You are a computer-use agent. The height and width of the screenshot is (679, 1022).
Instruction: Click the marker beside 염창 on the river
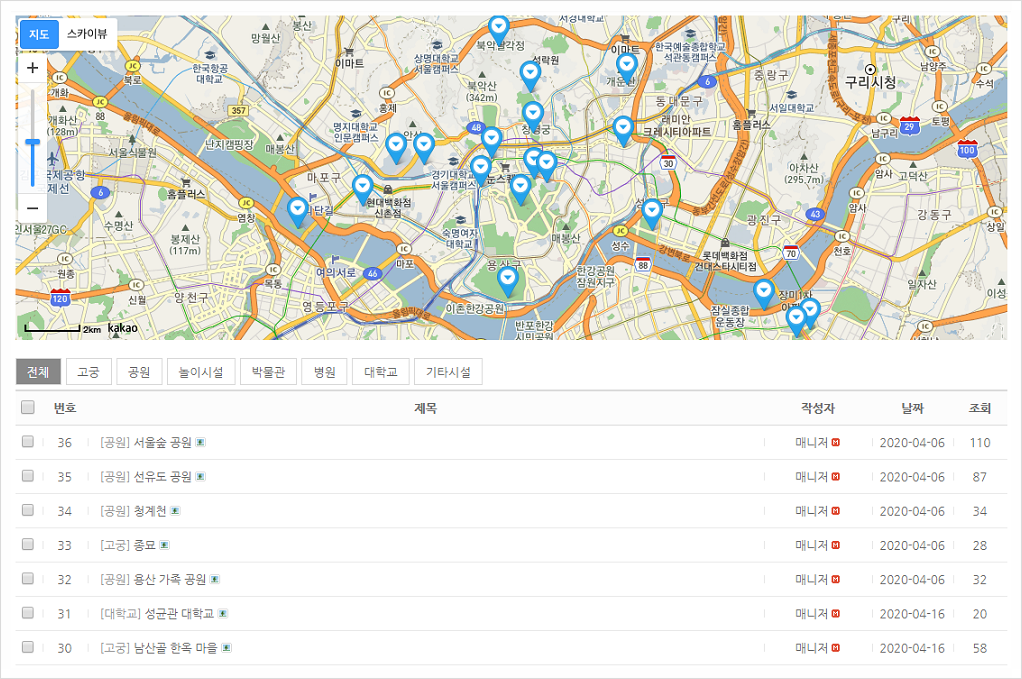click(298, 212)
